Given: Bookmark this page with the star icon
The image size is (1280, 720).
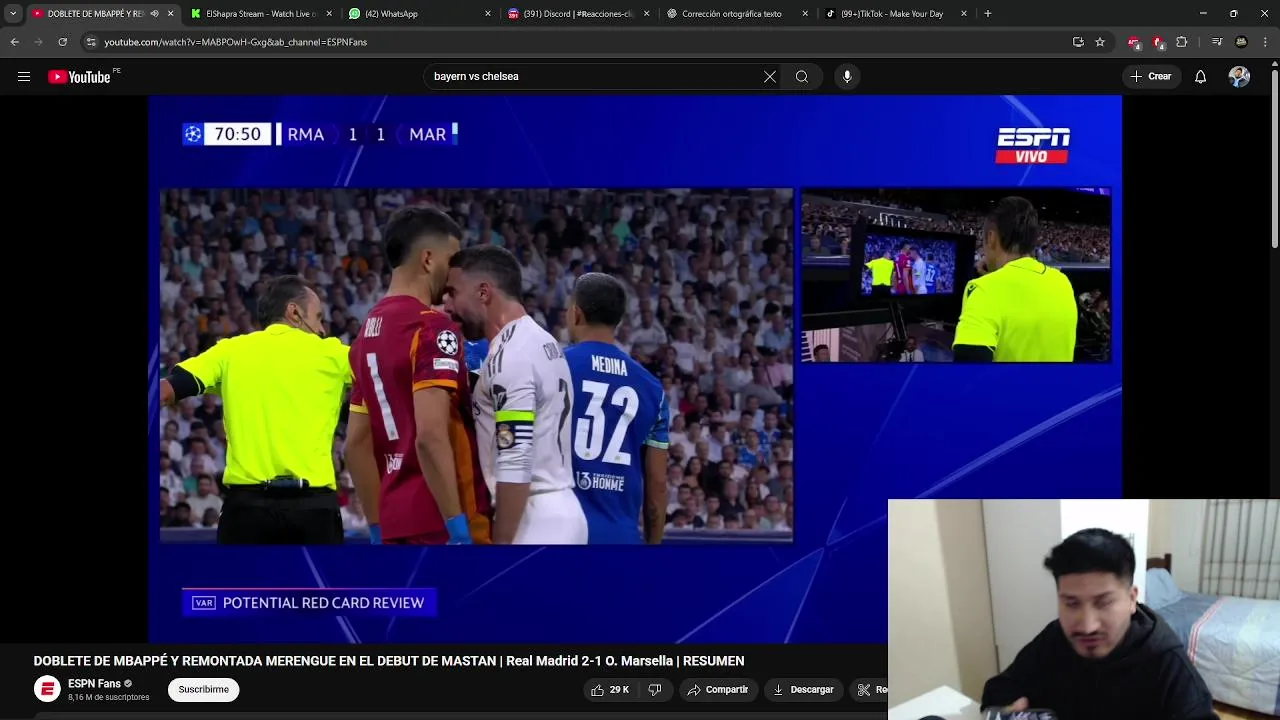Looking at the screenshot, I should 1100,42.
